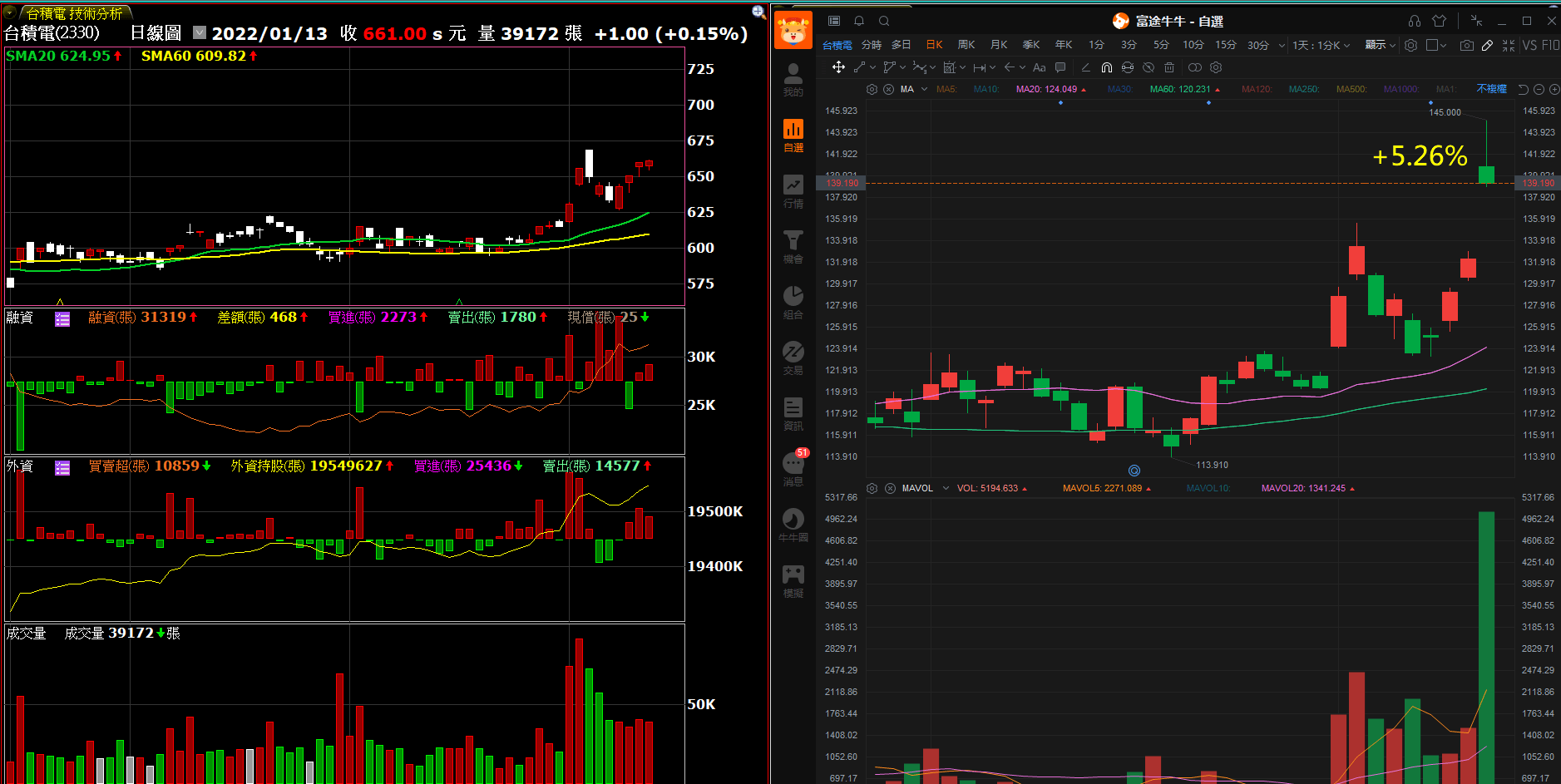Switch to the 月K chart tab
Viewport: 1561px width, 784px height.
[999, 45]
